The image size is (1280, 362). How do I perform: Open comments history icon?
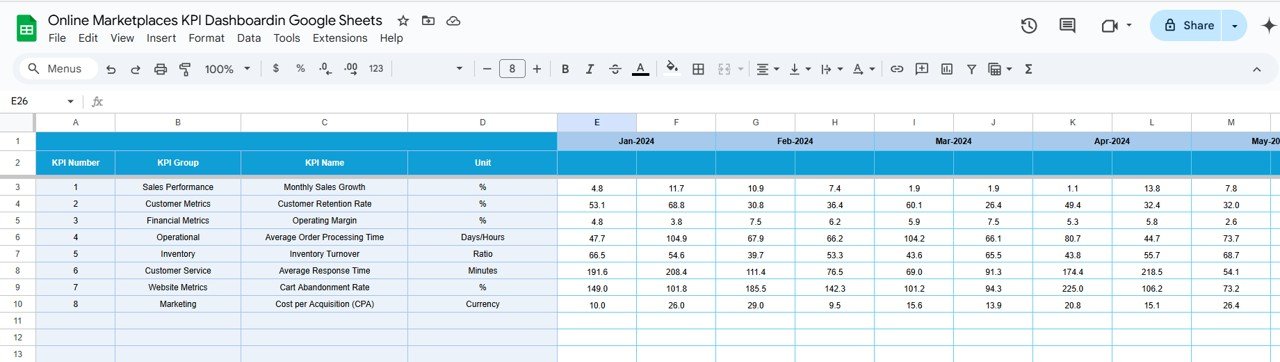click(x=1067, y=26)
